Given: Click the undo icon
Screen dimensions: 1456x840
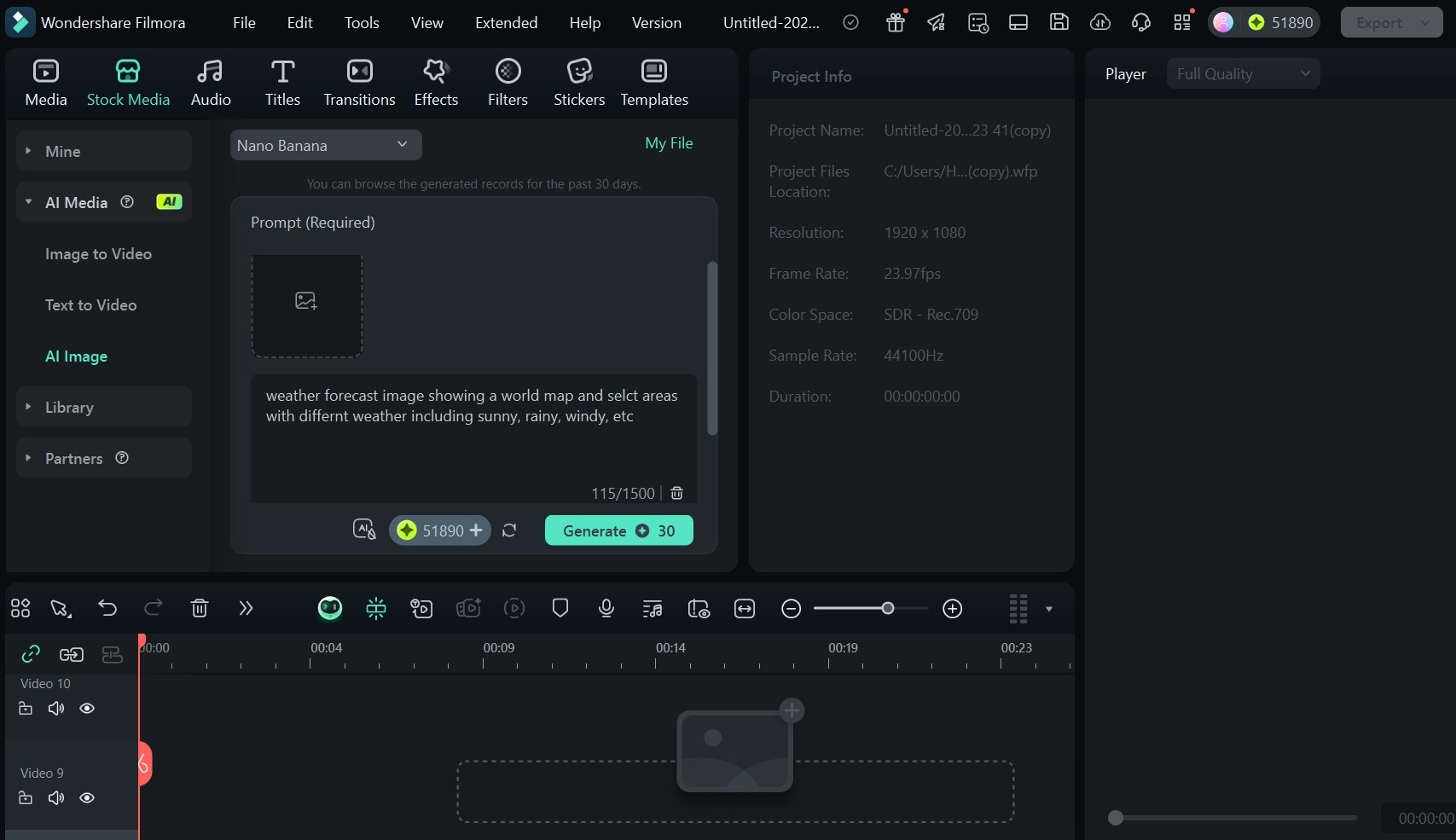Looking at the screenshot, I should tap(107, 608).
